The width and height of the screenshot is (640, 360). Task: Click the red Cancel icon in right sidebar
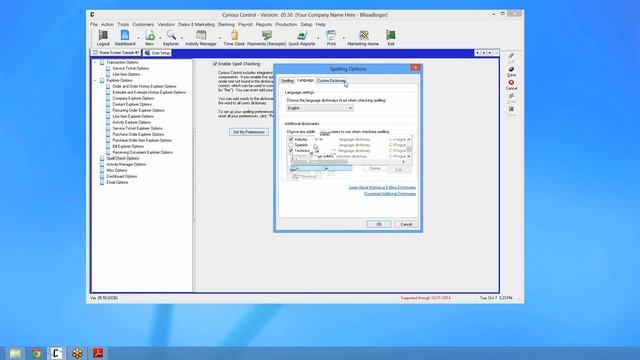tap(511, 85)
